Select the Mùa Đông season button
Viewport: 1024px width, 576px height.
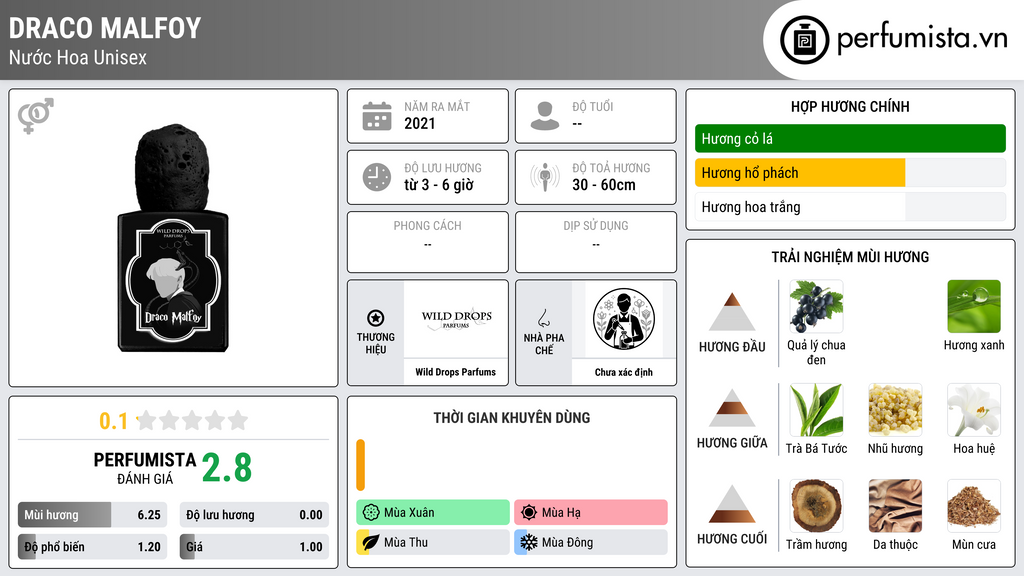[591, 542]
